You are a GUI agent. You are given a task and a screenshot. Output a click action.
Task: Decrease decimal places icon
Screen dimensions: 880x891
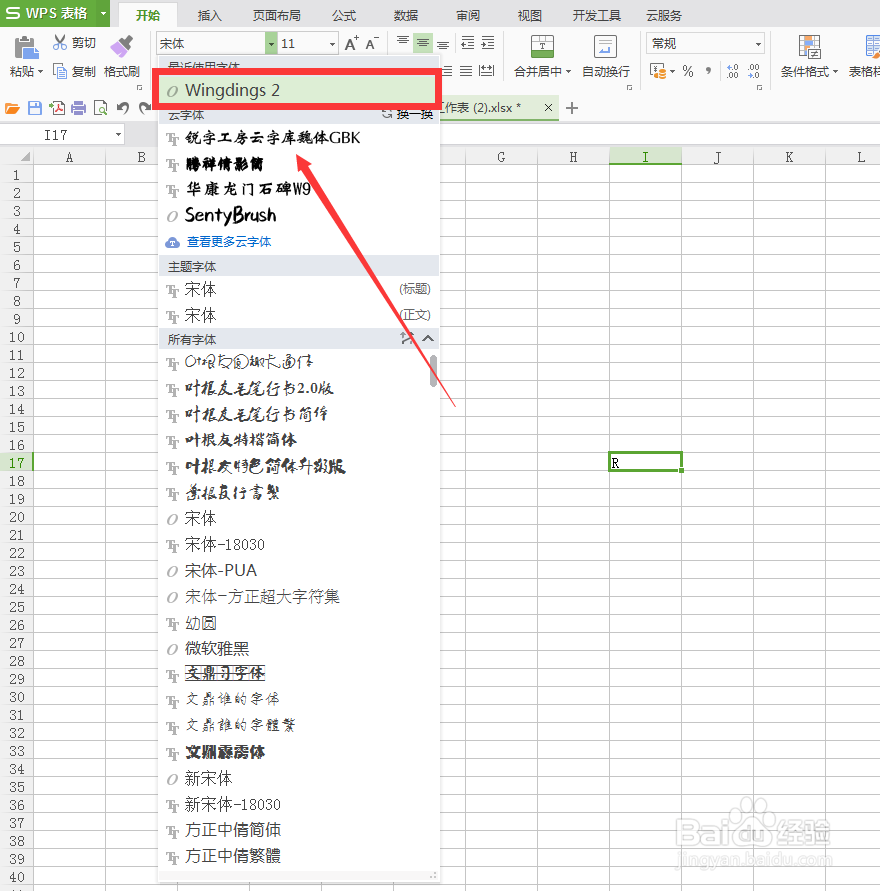pyautogui.click(x=753, y=71)
